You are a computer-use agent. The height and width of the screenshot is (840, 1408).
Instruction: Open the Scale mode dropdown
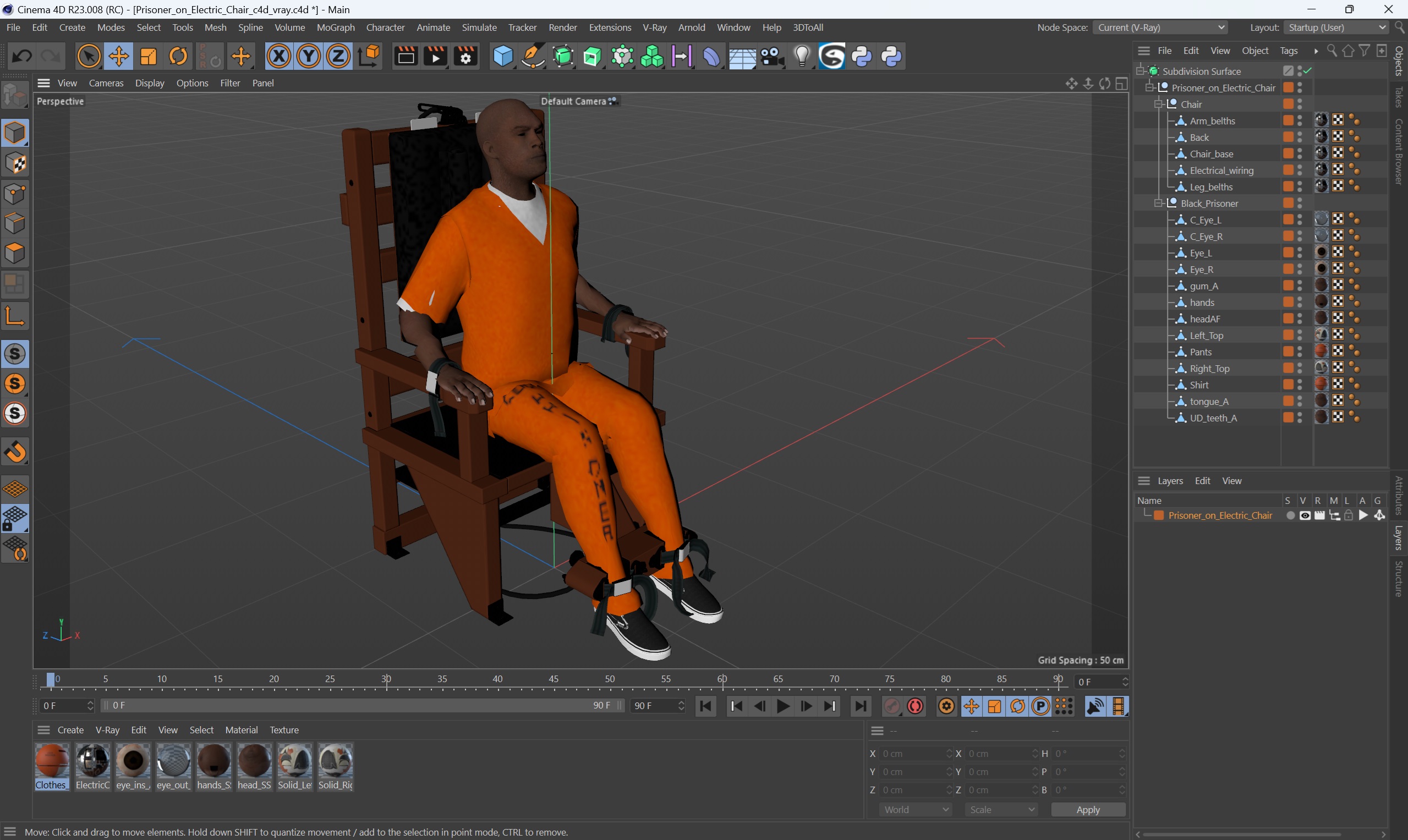point(1001,809)
